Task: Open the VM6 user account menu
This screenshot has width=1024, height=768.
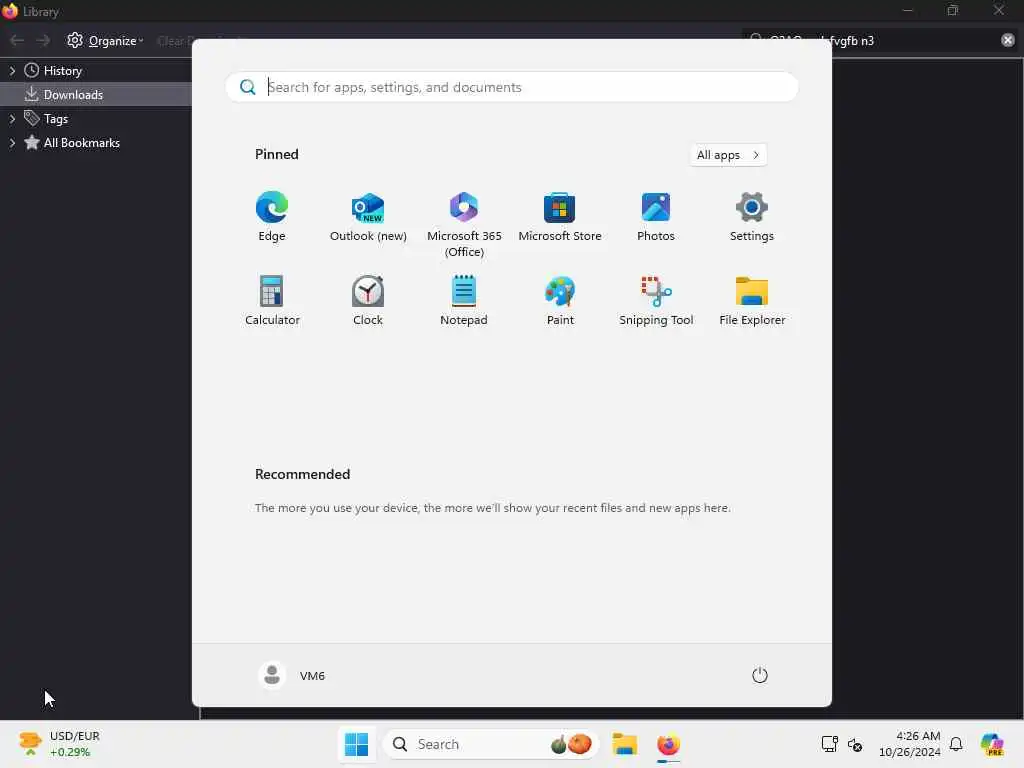Action: point(292,675)
